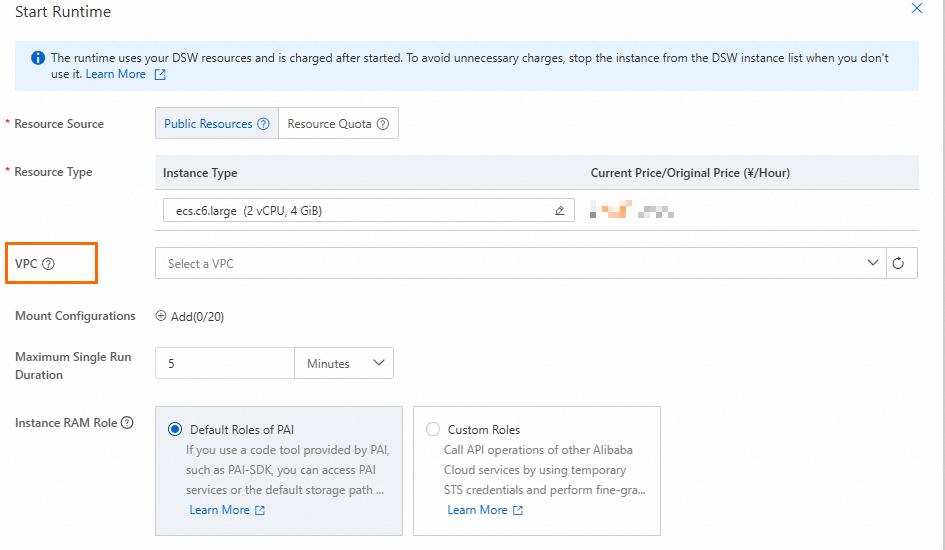Click the edit pencil icon for instance type
Viewport: 945px width, 550px height.
pos(559,211)
